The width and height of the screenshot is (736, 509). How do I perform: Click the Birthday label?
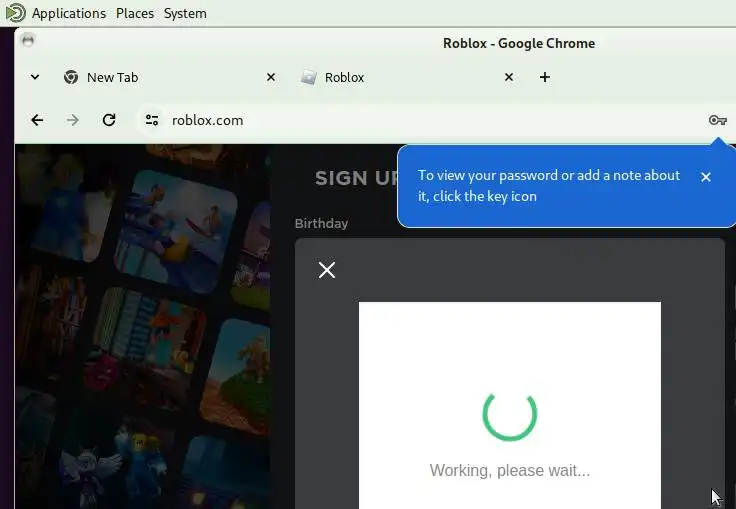tap(321, 224)
